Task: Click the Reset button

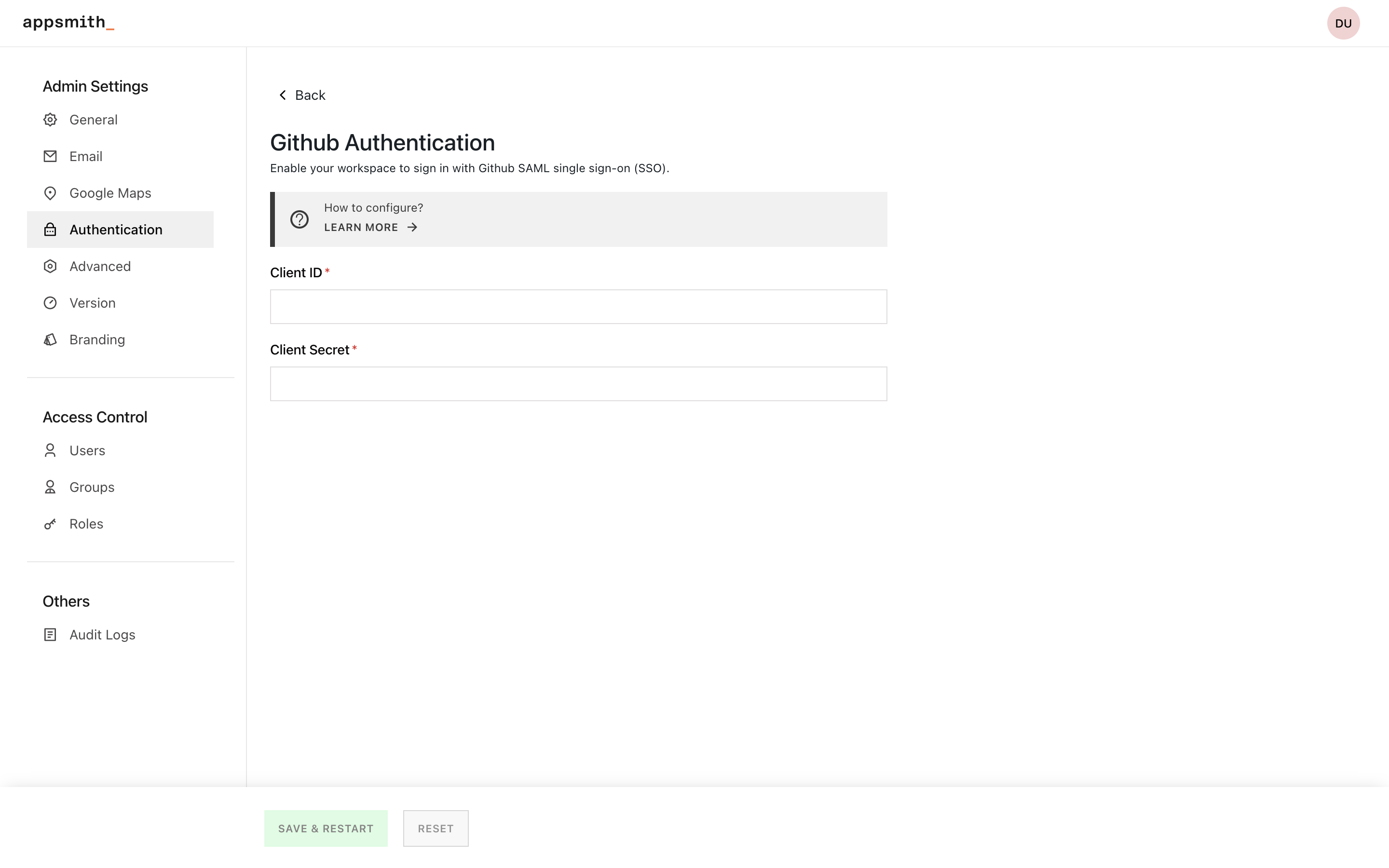Action: click(435, 828)
